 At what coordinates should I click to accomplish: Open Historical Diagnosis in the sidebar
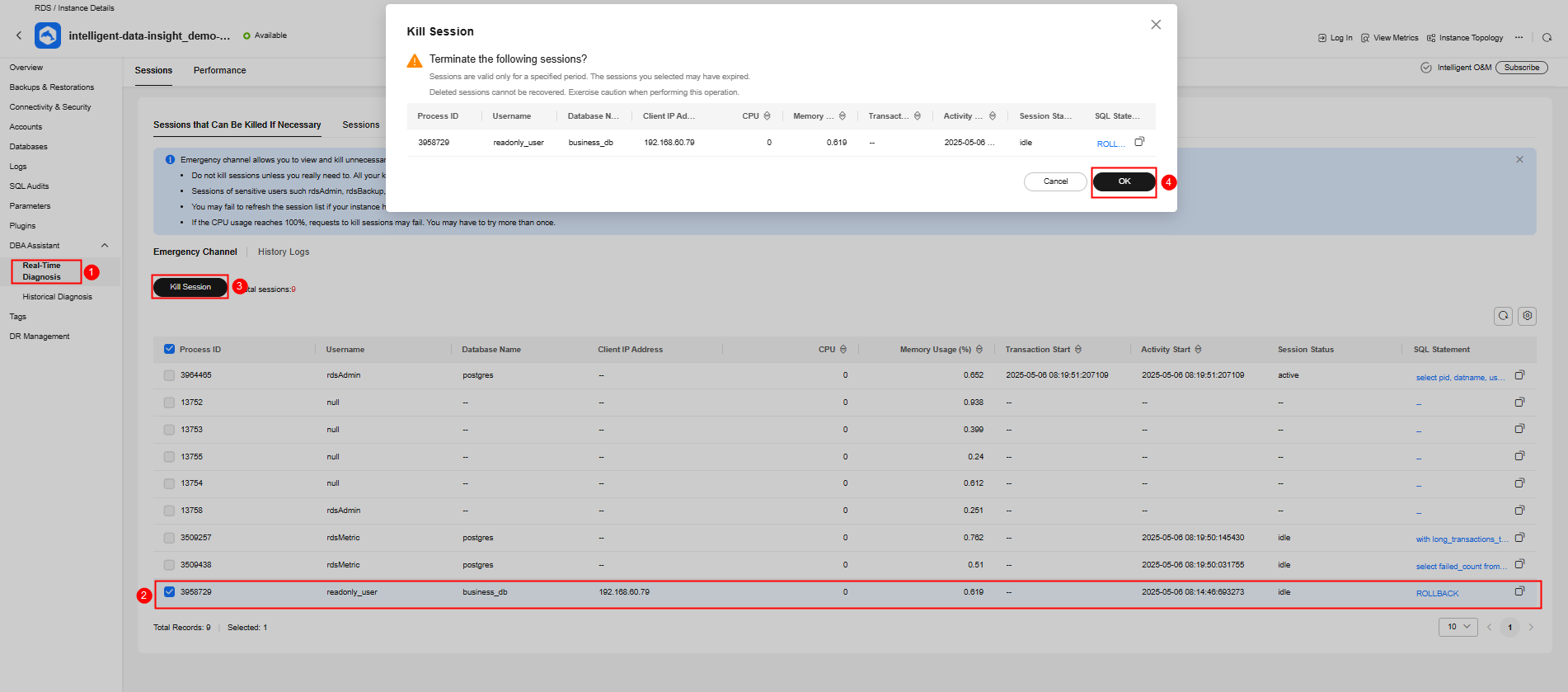[x=57, y=297]
